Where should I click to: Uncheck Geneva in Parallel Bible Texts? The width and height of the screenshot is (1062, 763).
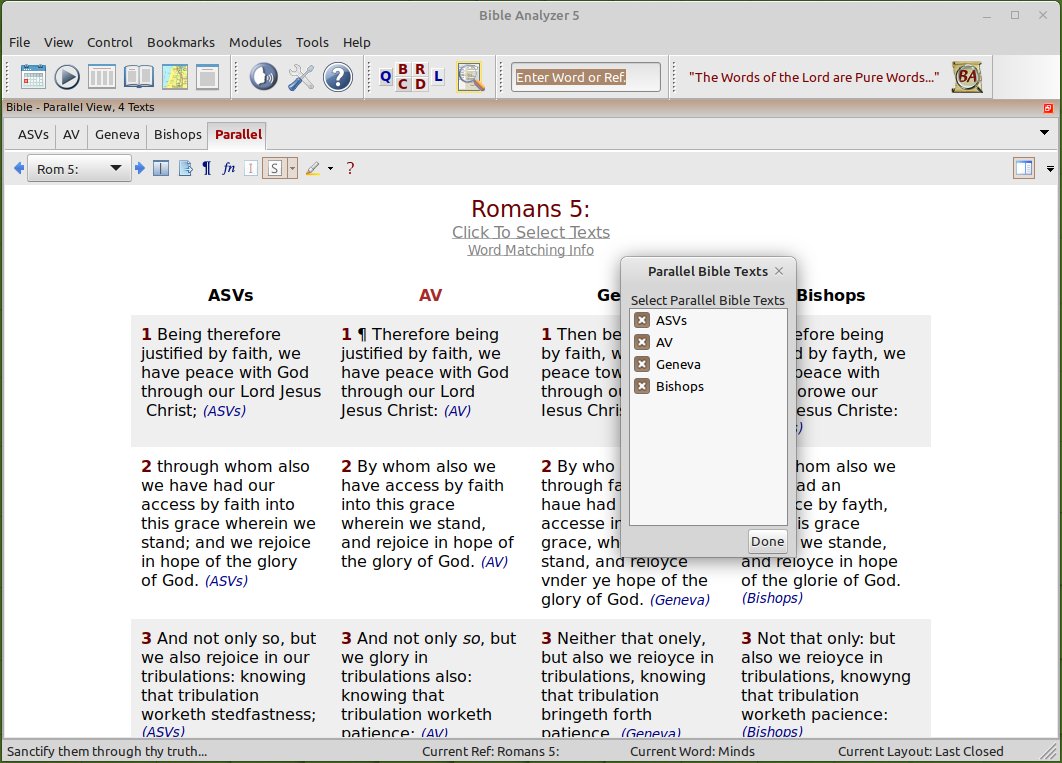pyautogui.click(x=642, y=364)
